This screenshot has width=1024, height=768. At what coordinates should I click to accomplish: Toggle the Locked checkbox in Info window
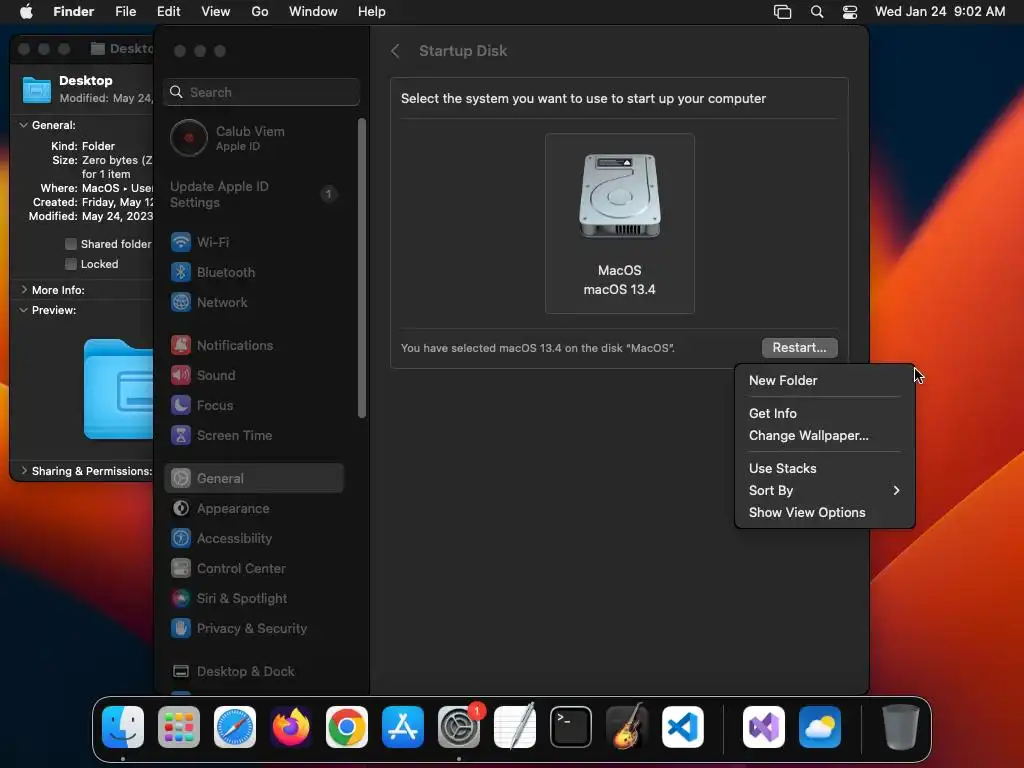[71, 264]
